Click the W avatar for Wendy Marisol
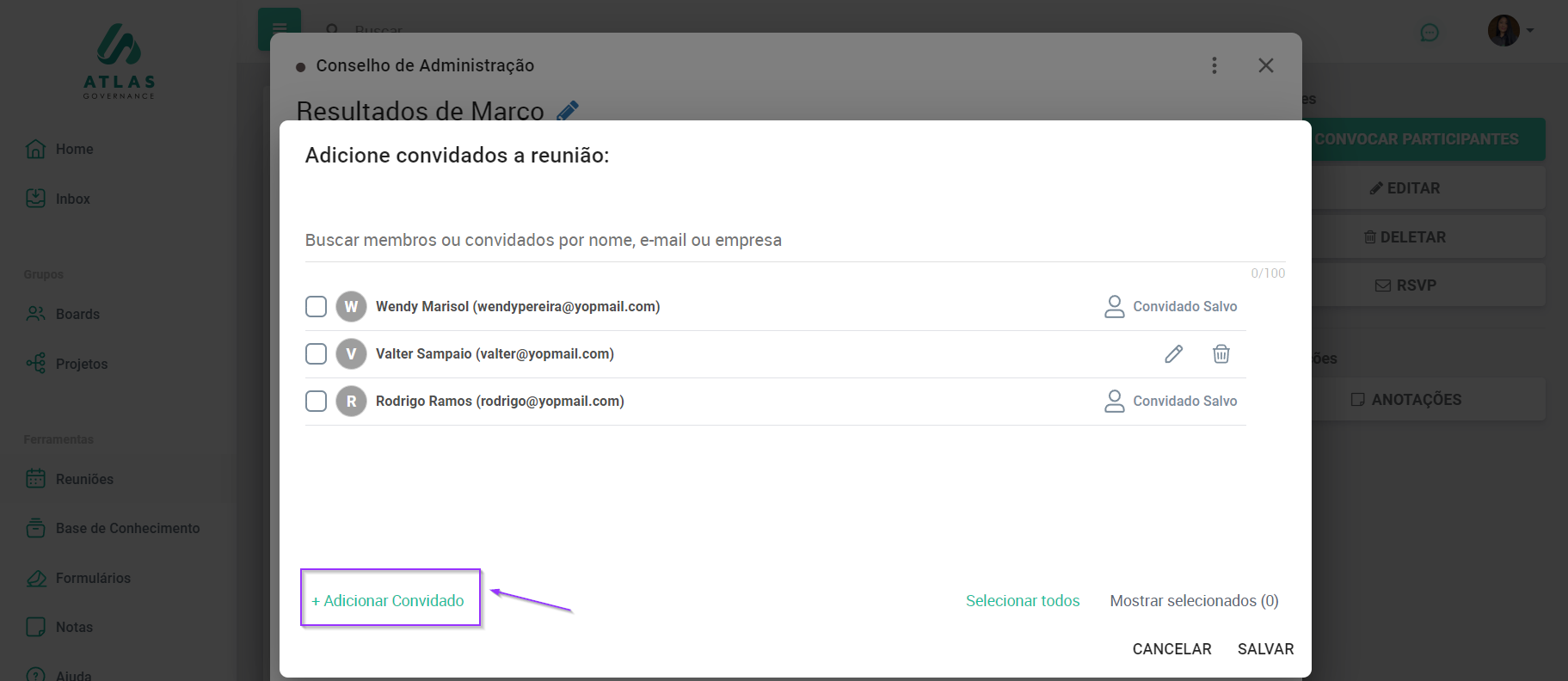Viewport: 1568px width, 681px height. coord(351,307)
